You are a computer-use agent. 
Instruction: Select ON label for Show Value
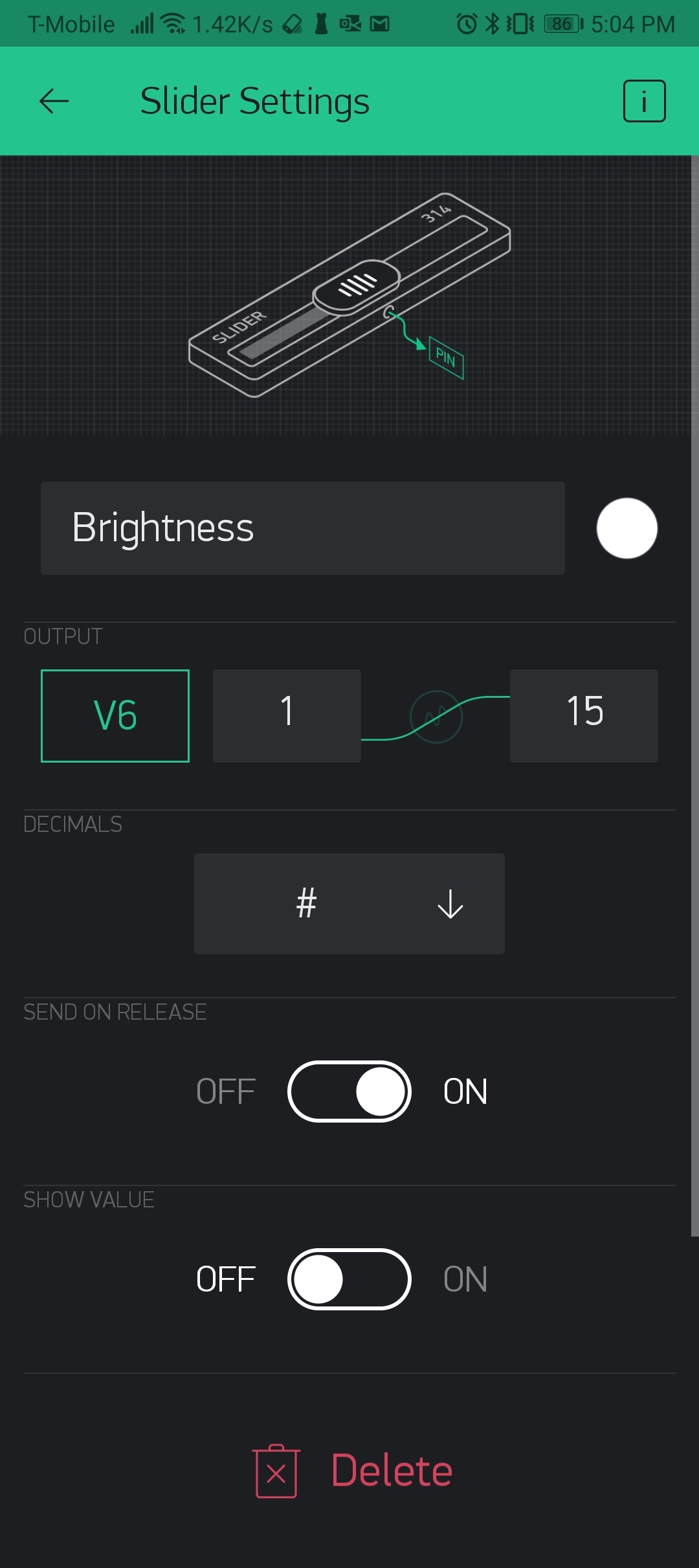tap(465, 1279)
